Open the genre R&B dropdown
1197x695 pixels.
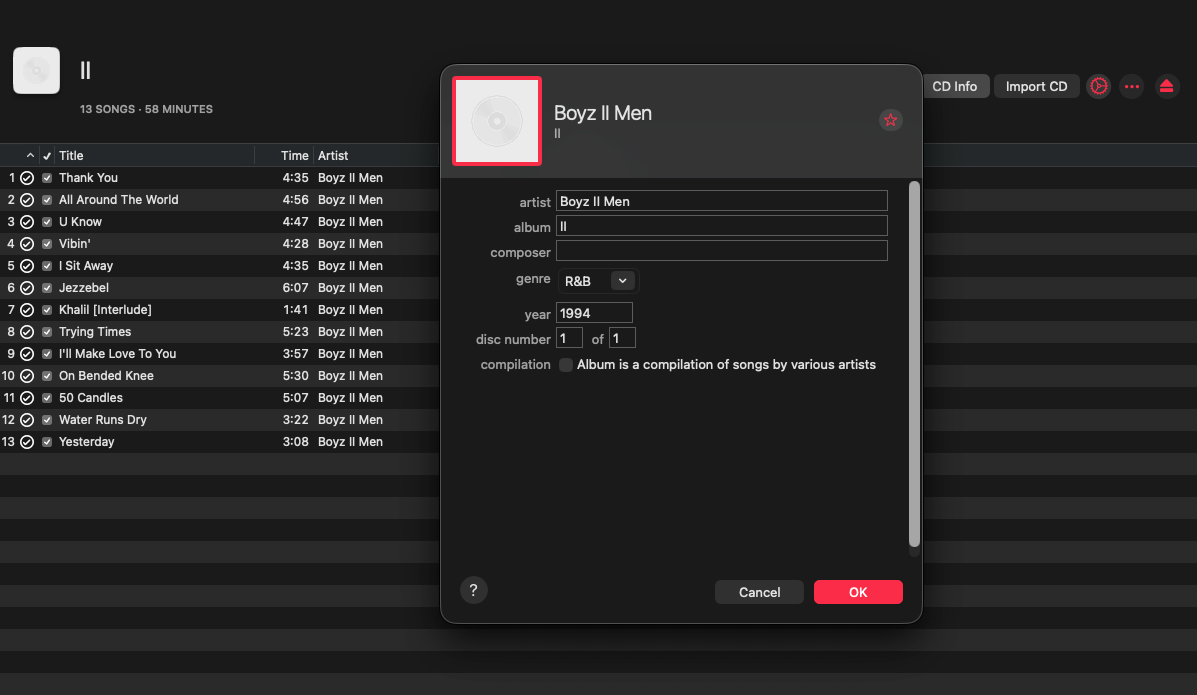tap(598, 281)
